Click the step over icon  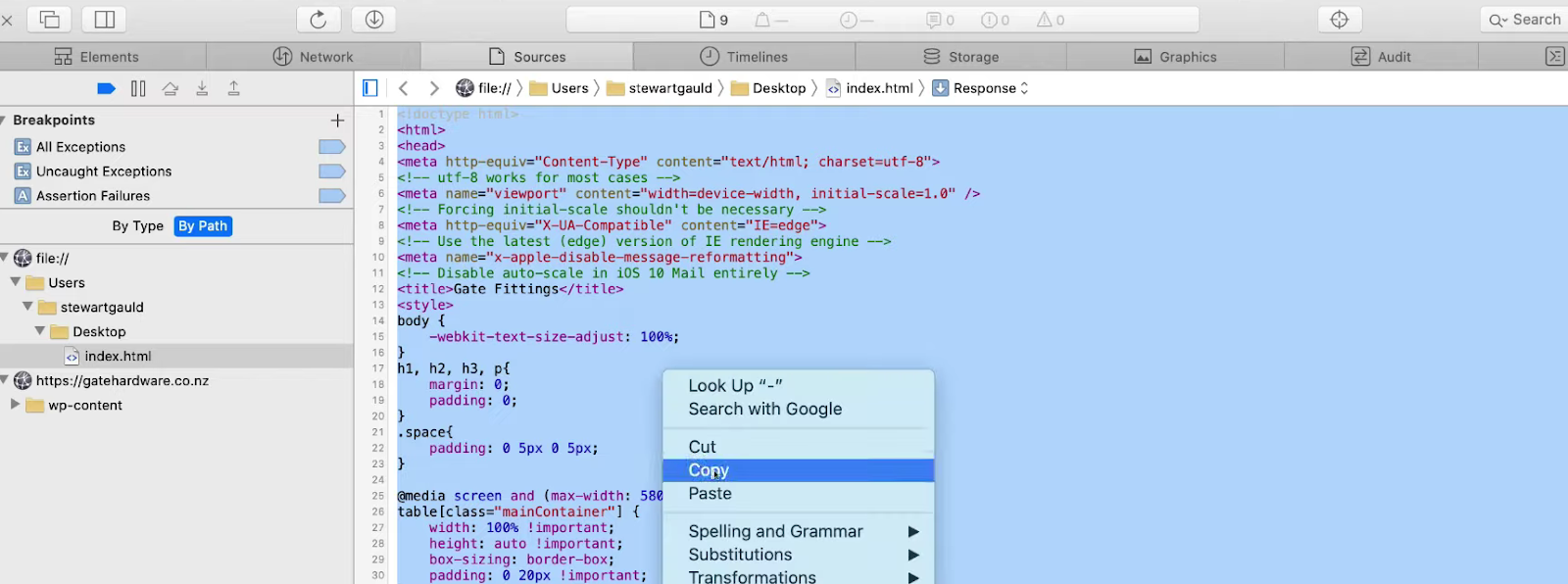click(171, 88)
